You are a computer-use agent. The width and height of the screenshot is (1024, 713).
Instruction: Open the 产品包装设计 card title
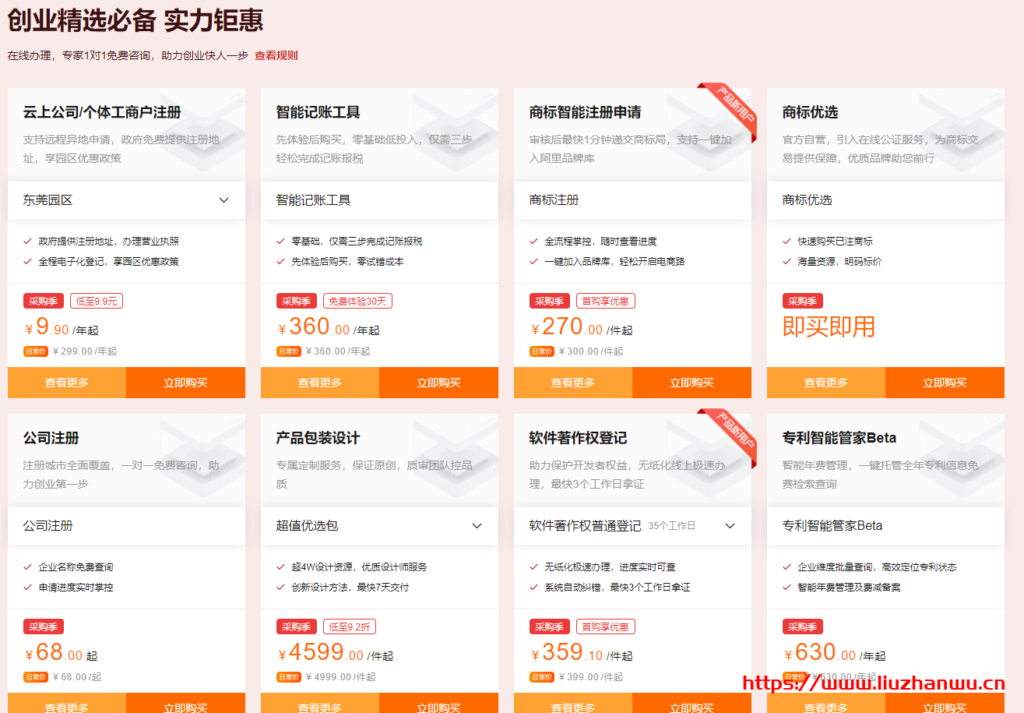tap(318, 438)
